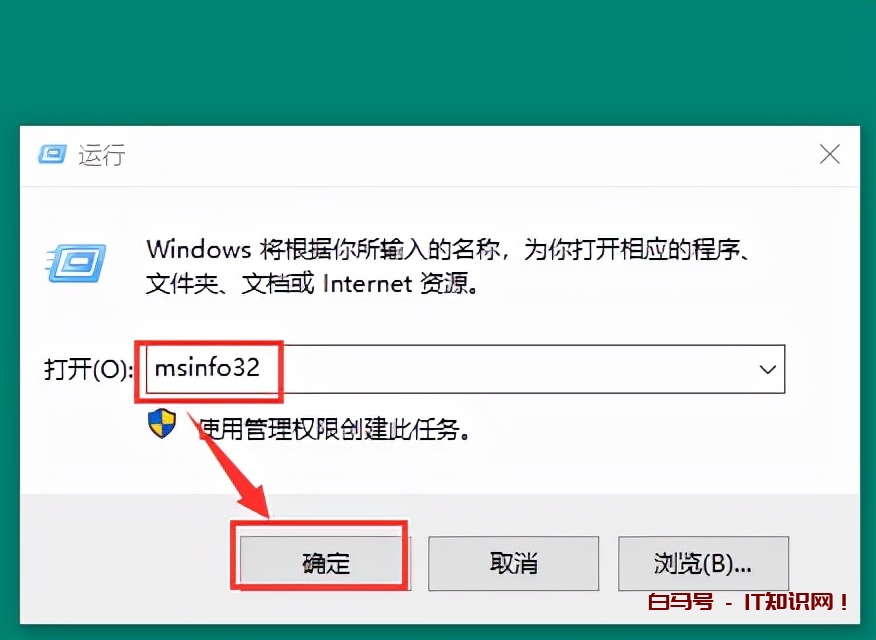This screenshot has width=876, height=640.
Task: Click the 白马号 - IT知识网 watermark
Action: [748, 602]
